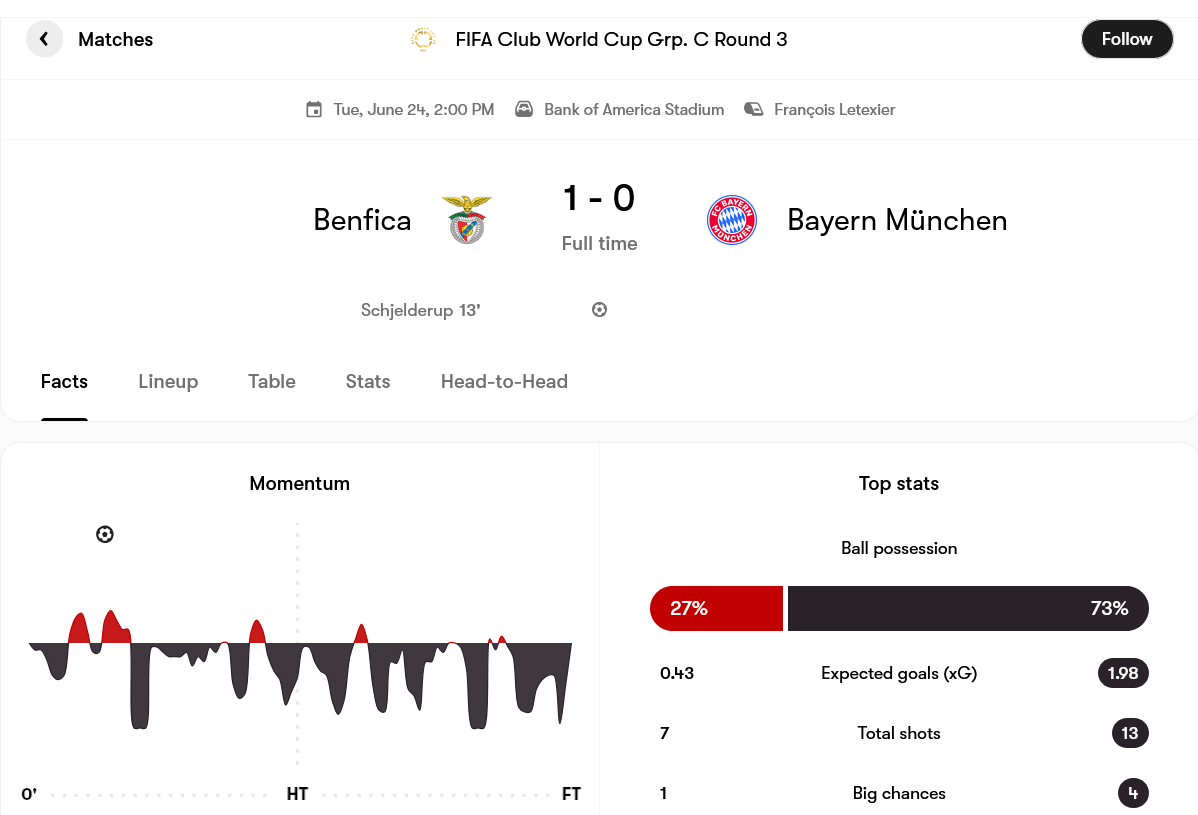Image resolution: width=1198 pixels, height=815 pixels.
Task: Switch to the Stats tab
Action: click(368, 381)
